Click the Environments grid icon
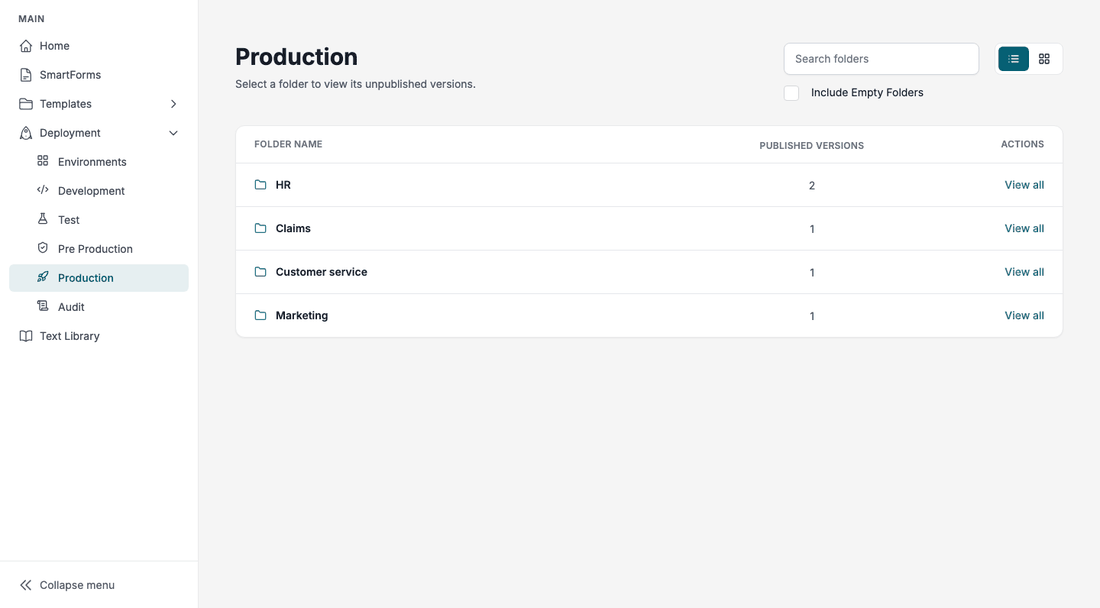Screen dimensions: 1100x608 click(43, 161)
